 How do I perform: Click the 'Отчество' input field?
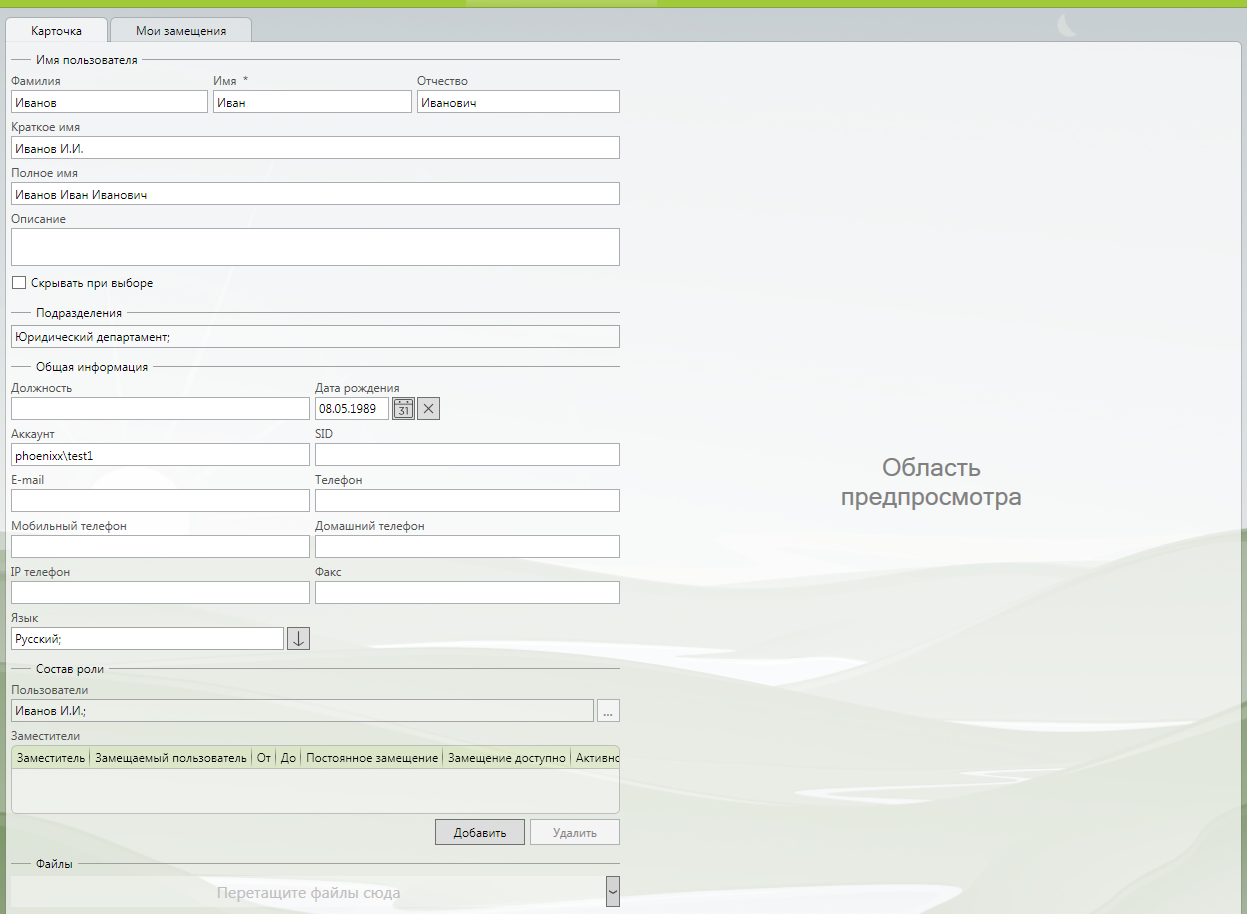pos(518,102)
